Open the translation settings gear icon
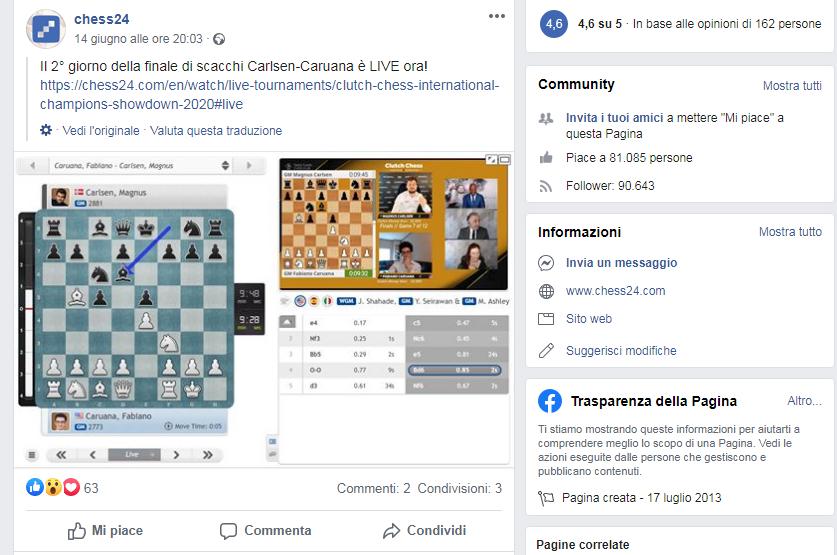 [x=46, y=130]
